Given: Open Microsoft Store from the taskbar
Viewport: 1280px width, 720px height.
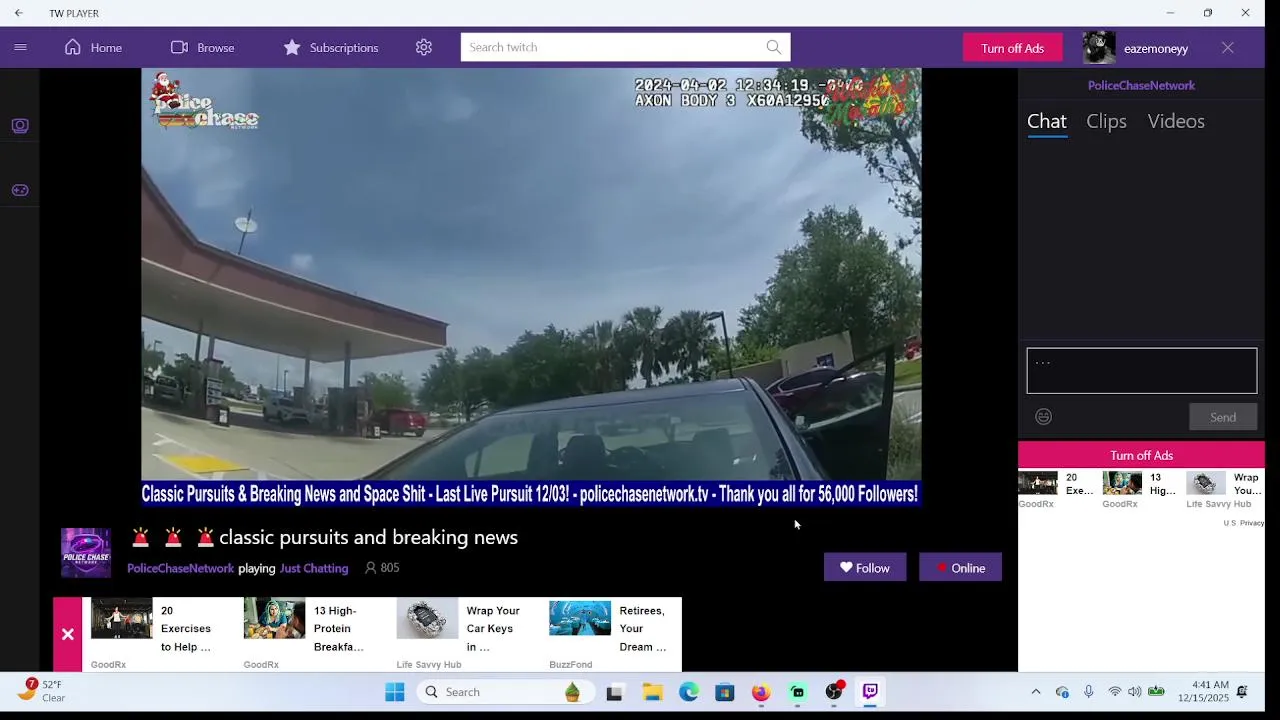Looking at the screenshot, I should click(x=725, y=692).
